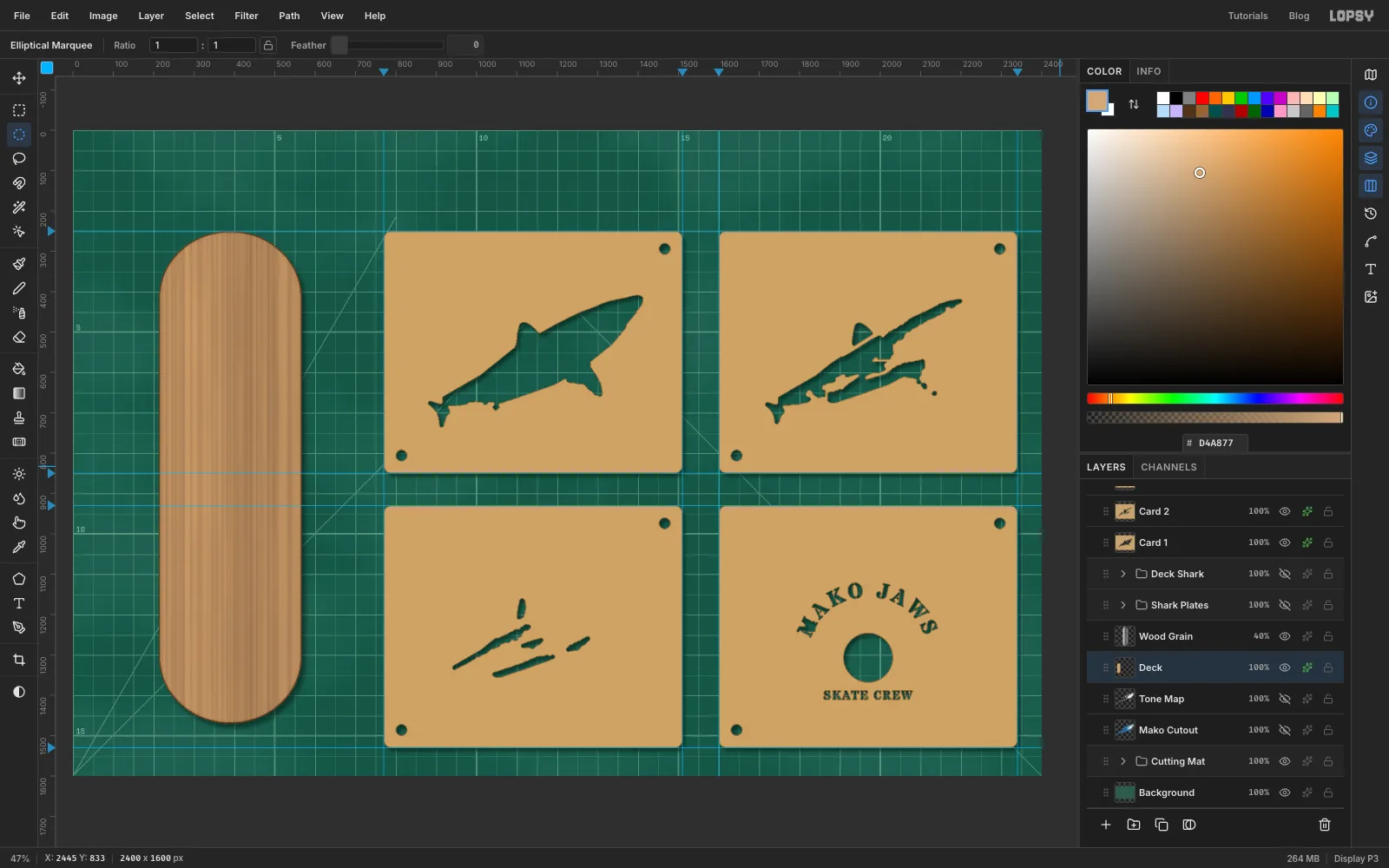Viewport: 1389px width, 868px height.
Task: Select the Magic Wand tool
Action: (x=19, y=207)
